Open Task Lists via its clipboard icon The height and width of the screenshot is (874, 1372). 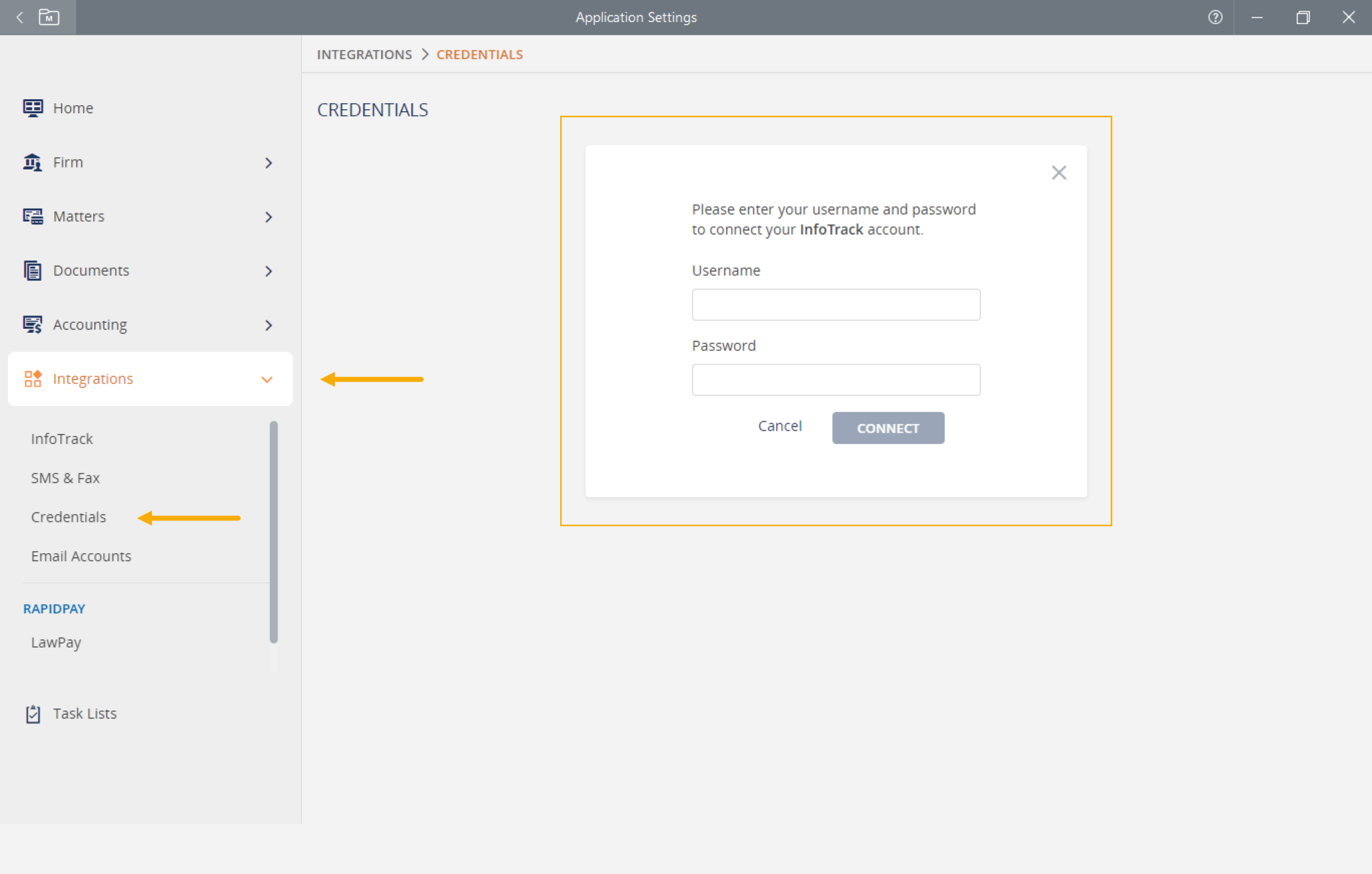[33, 713]
